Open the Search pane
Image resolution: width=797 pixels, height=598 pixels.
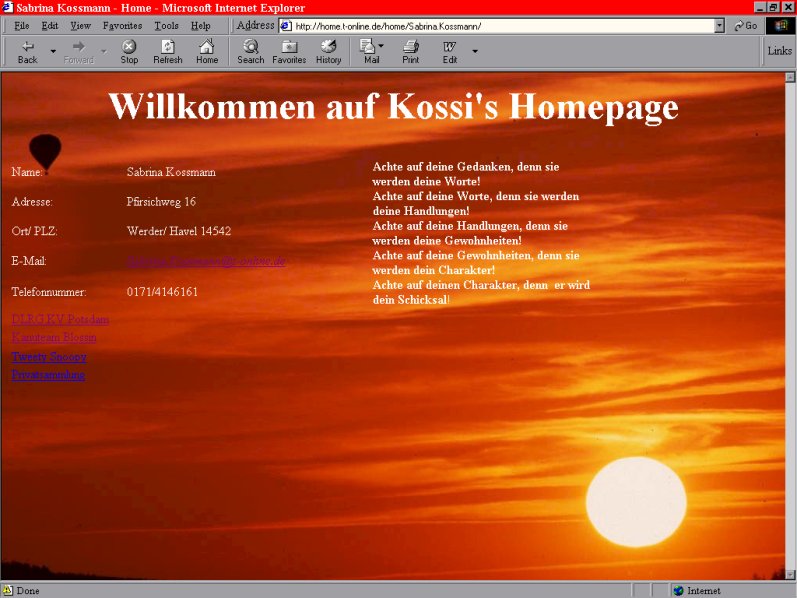click(250, 51)
